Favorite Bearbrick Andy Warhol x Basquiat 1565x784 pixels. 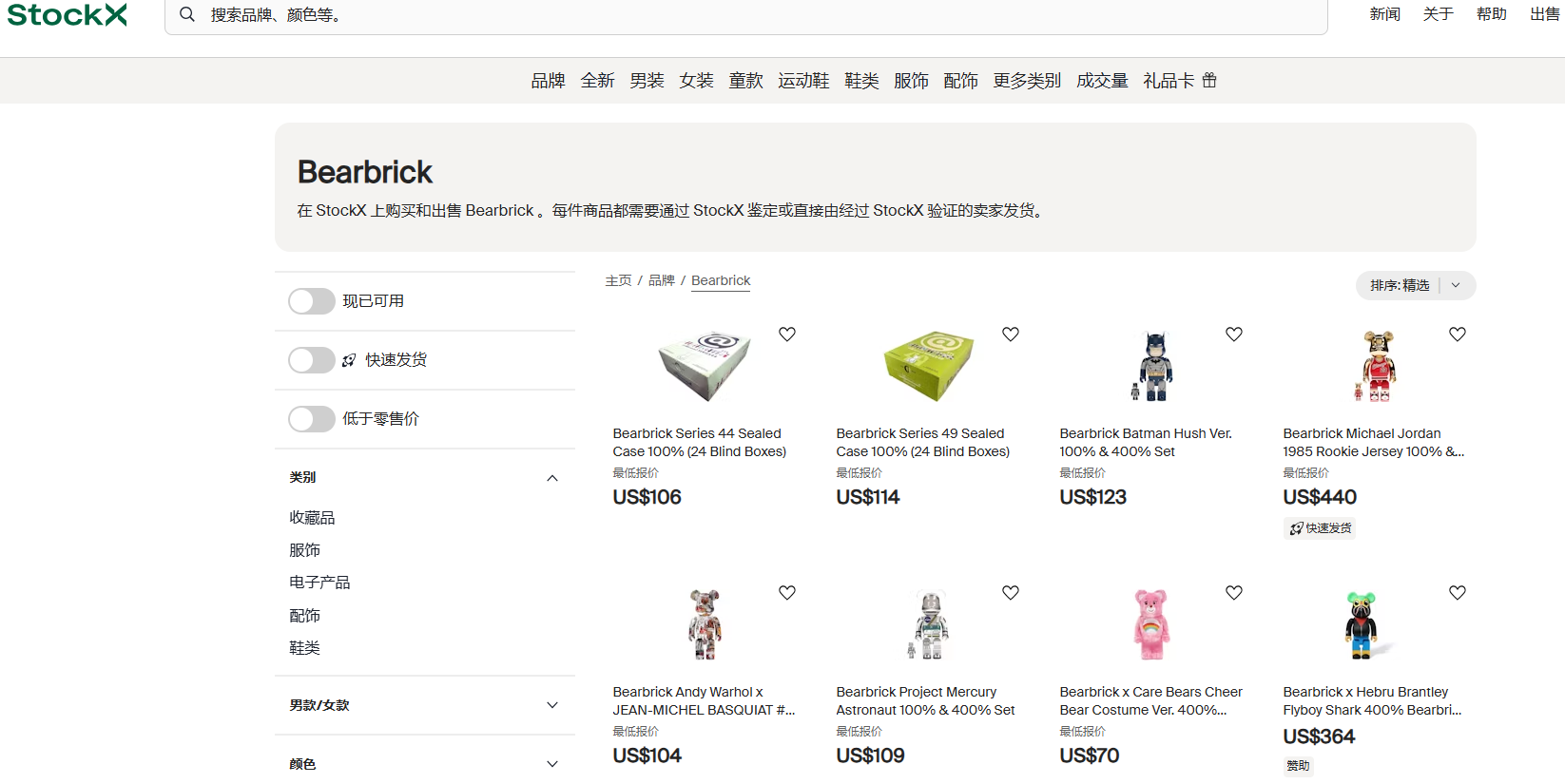coord(787,593)
